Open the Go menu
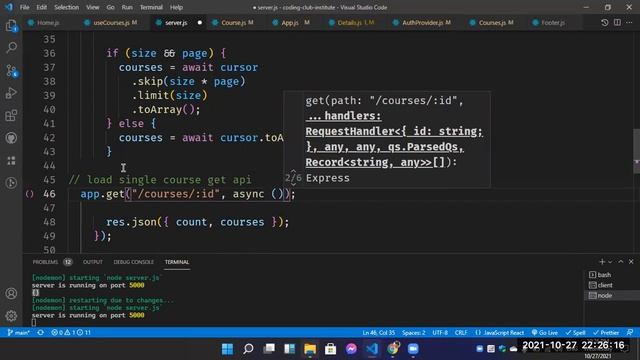Image resolution: width=640 pixels, height=360 pixels. [110, 7]
